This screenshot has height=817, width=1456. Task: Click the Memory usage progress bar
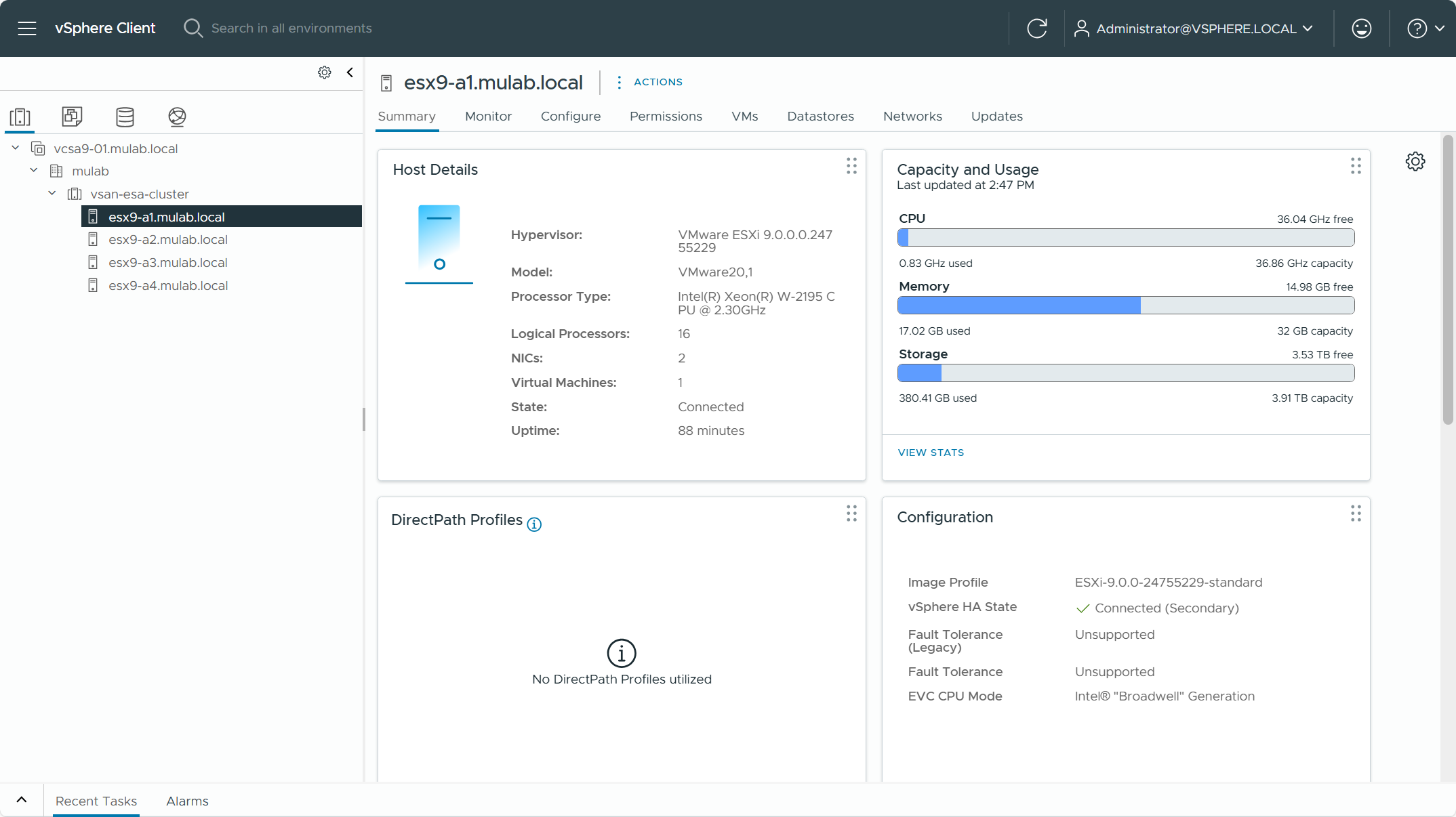tap(1125, 306)
